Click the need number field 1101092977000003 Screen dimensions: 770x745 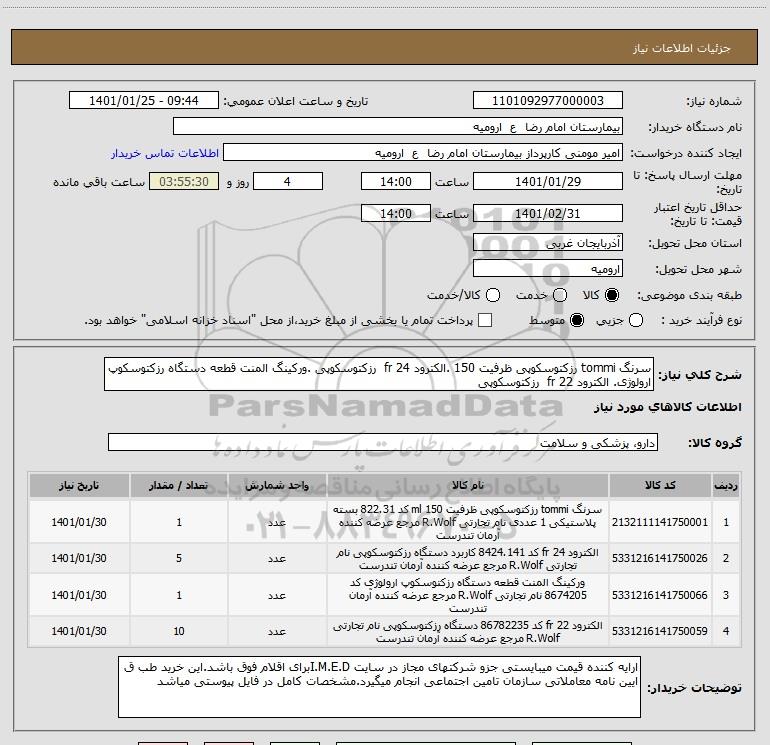pyautogui.click(x=548, y=100)
